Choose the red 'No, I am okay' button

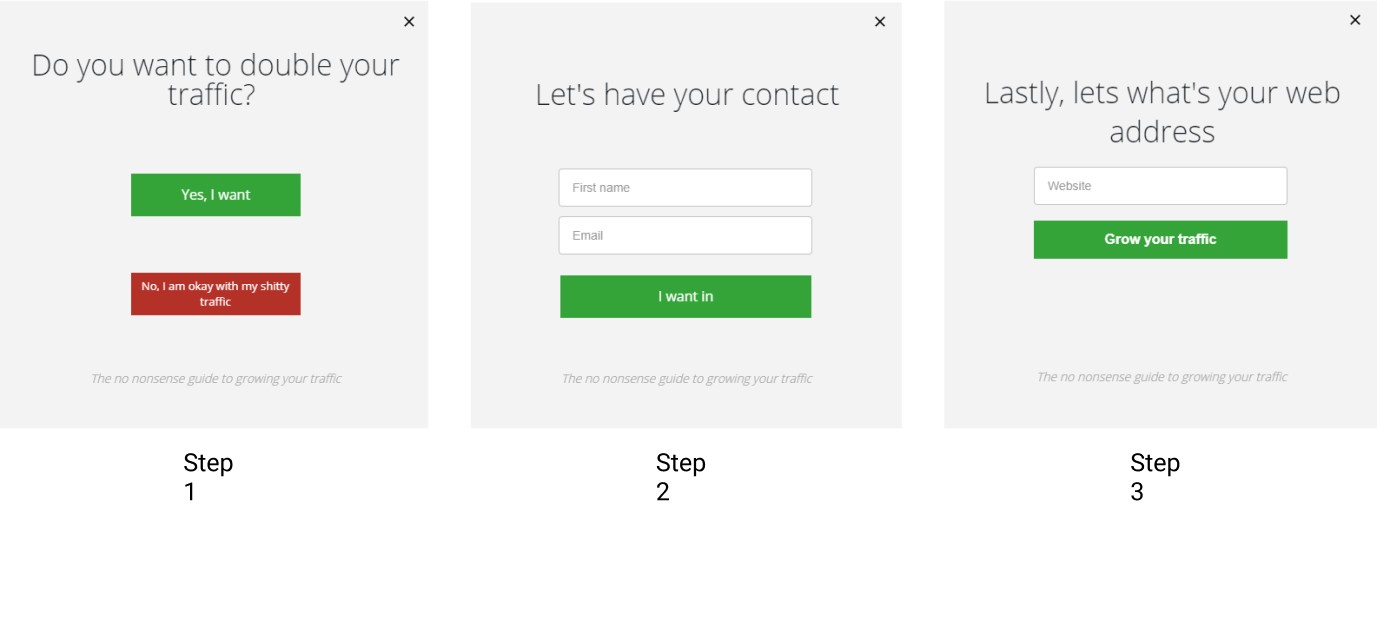pyautogui.click(x=215, y=294)
